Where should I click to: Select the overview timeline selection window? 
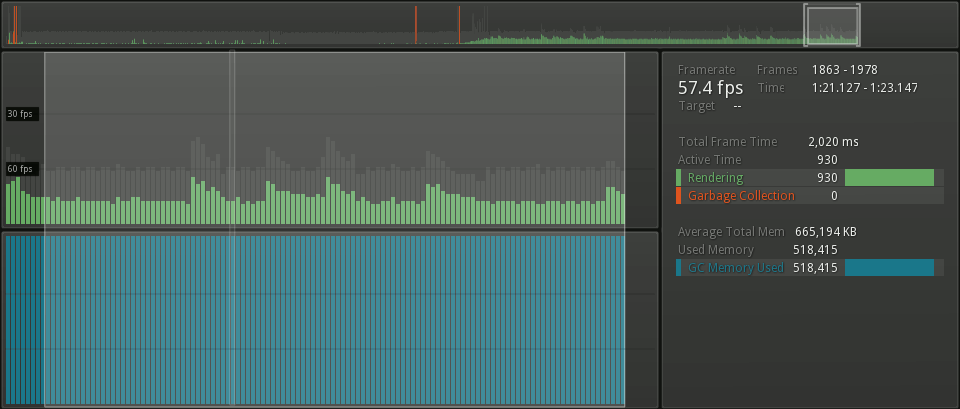point(831,25)
